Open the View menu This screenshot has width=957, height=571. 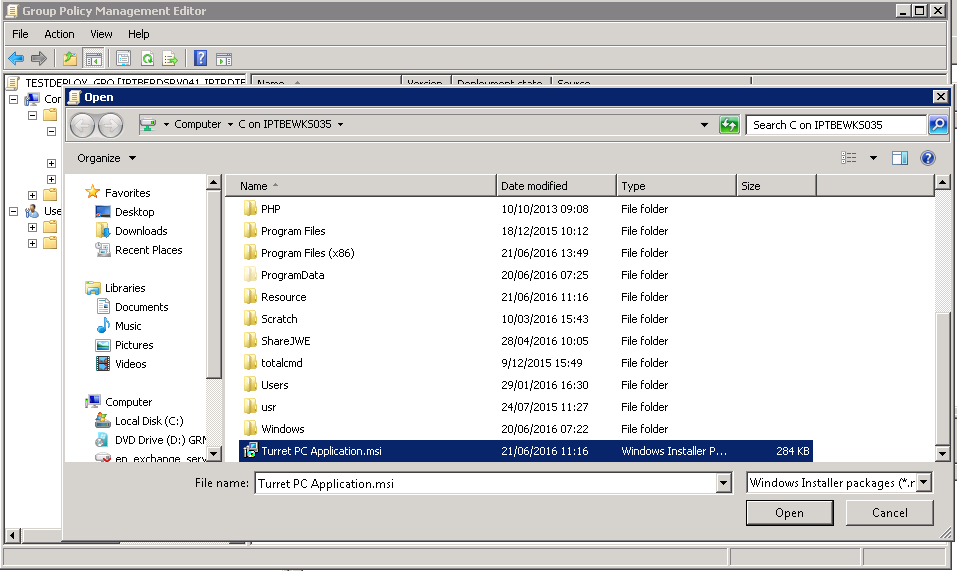[x=101, y=34]
